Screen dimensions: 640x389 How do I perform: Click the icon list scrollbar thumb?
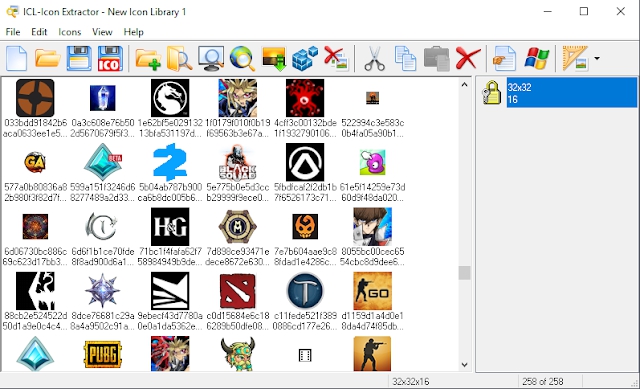(x=464, y=273)
